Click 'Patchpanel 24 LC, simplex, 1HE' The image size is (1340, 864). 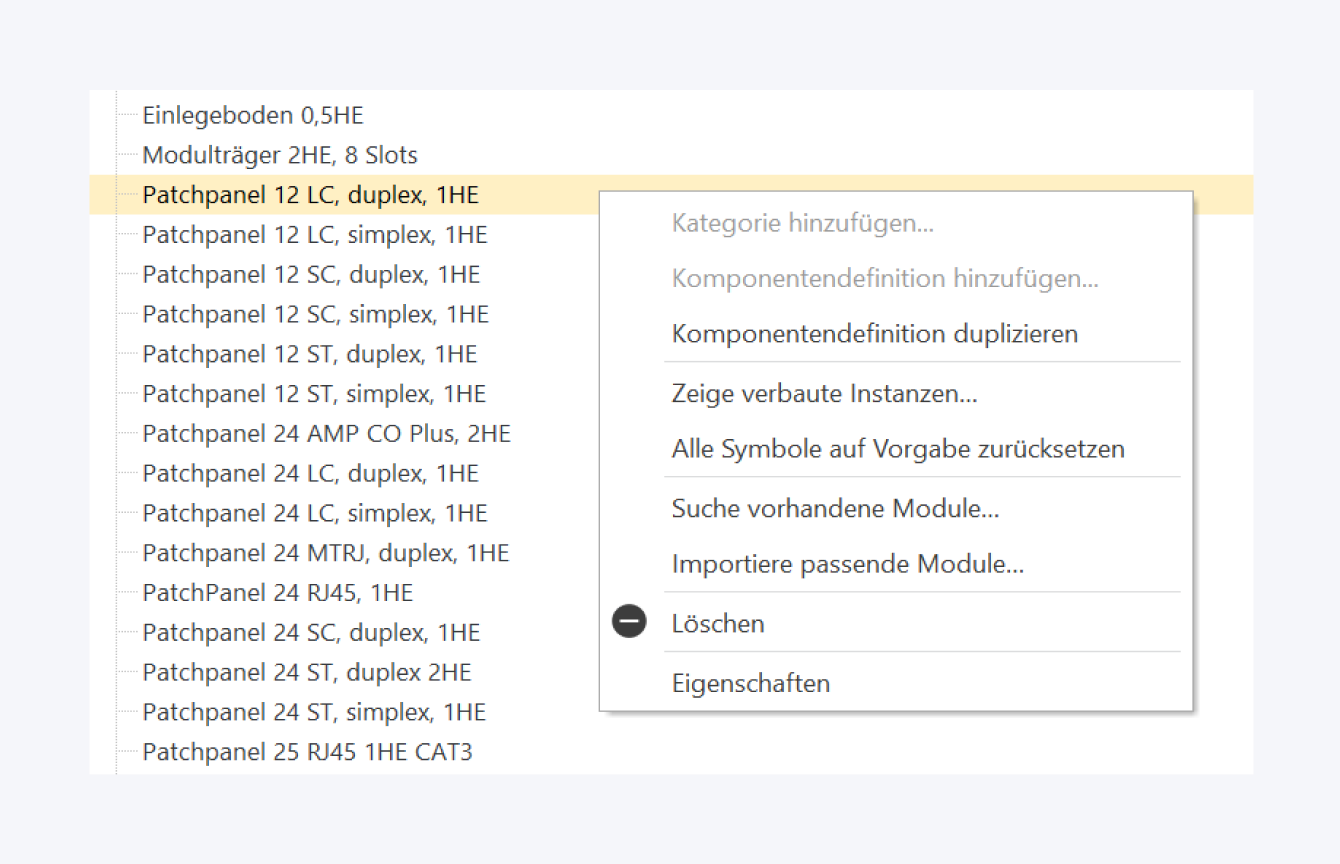[x=315, y=513]
